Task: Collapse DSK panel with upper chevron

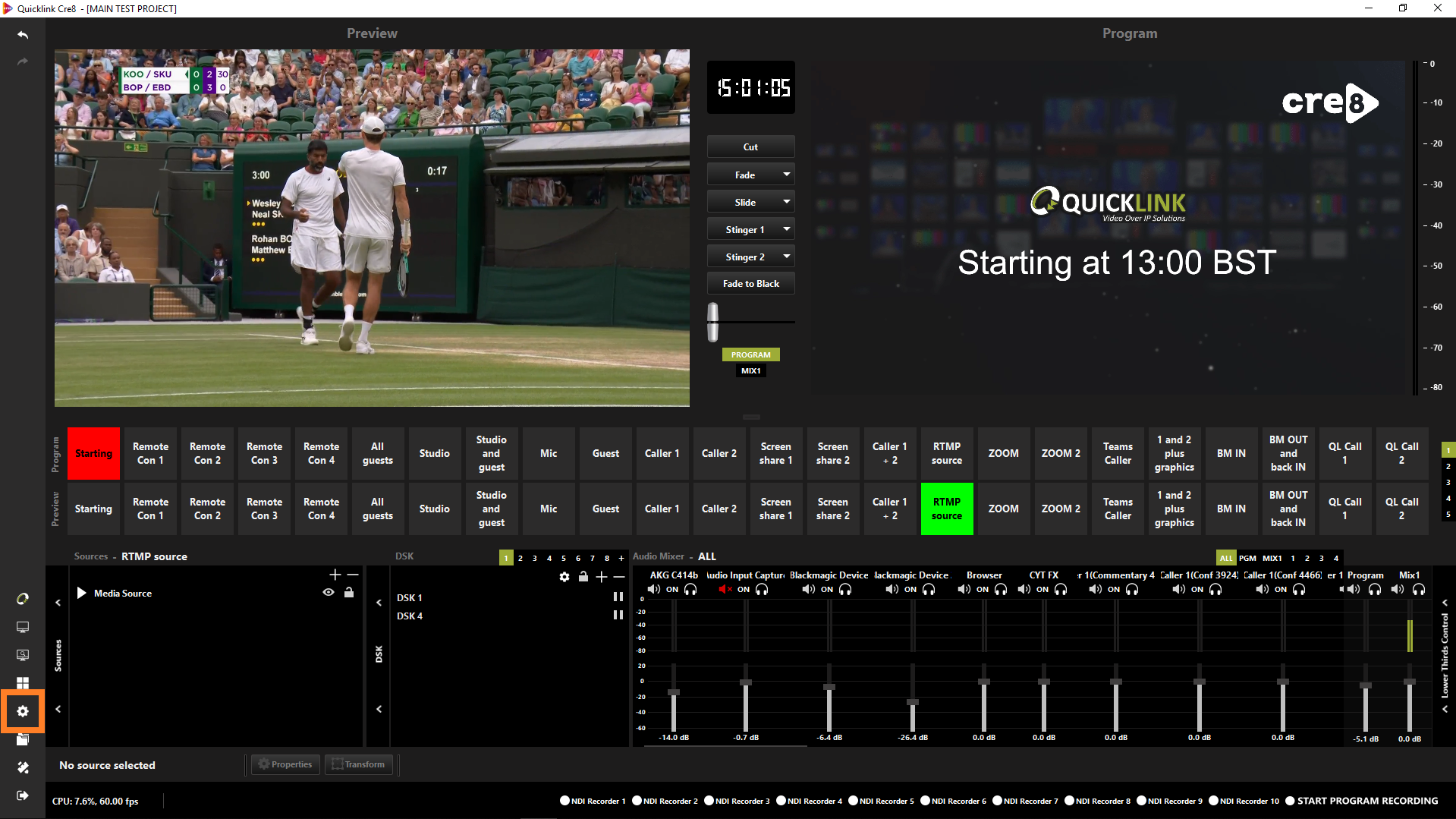Action: click(x=379, y=603)
